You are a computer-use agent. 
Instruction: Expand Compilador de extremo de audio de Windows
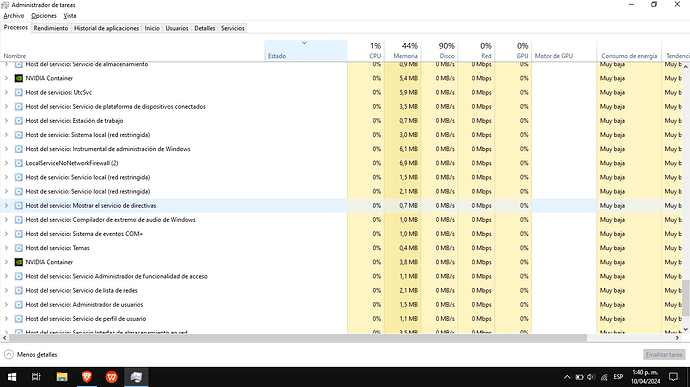click(x=6, y=220)
